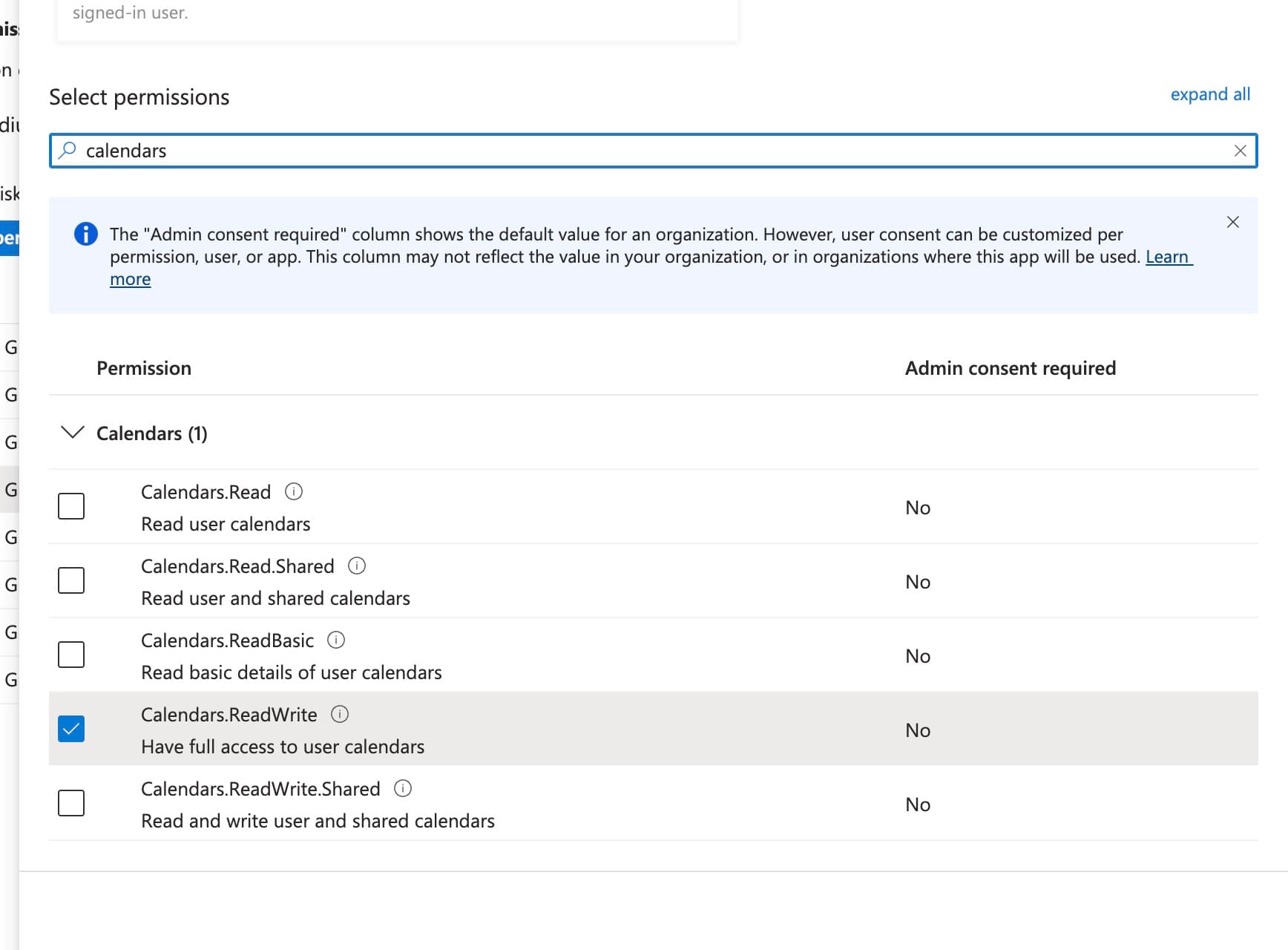Check the Calendars.ReadBasic permission

click(71, 655)
